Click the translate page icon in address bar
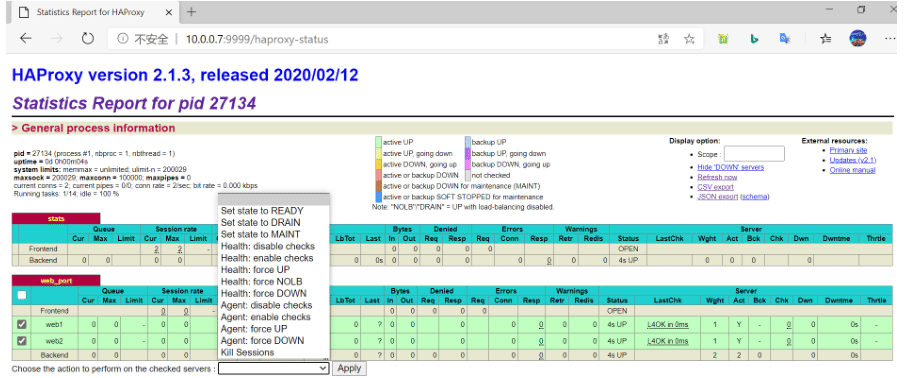This screenshot has height=378, width=909. [x=664, y=39]
